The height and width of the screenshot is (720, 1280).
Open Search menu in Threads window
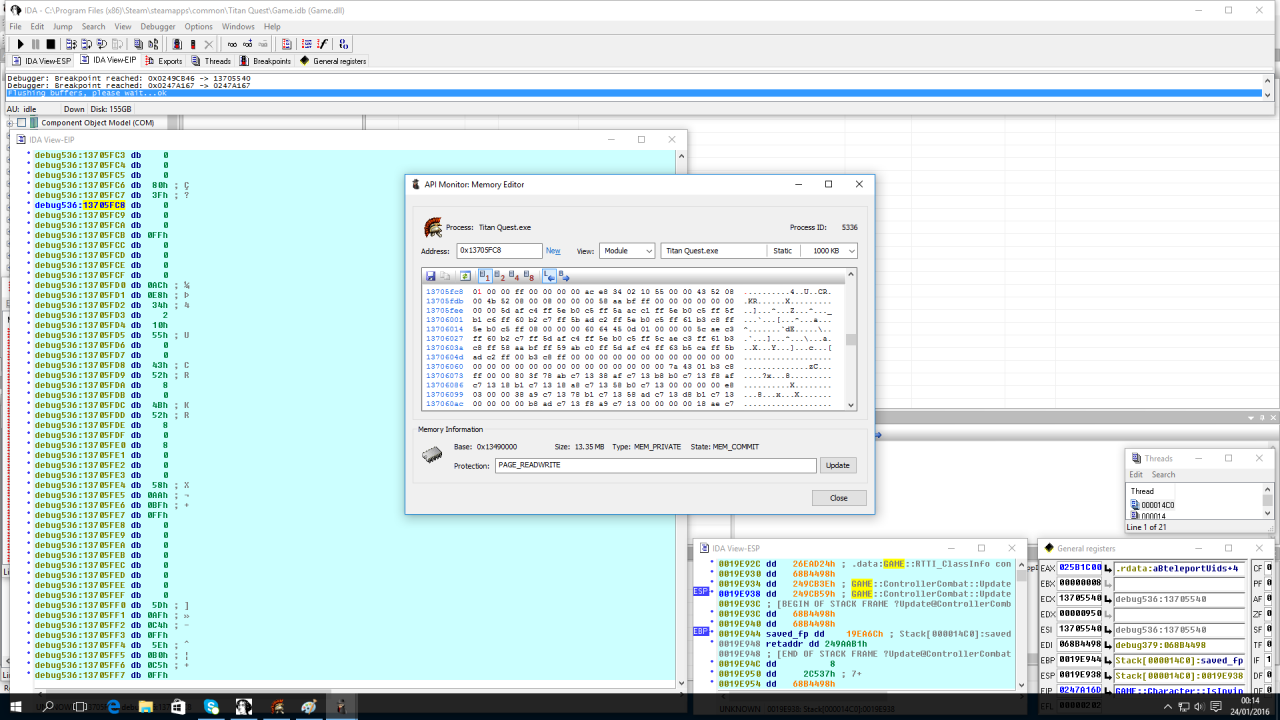pyautogui.click(x=1163, y=474)
